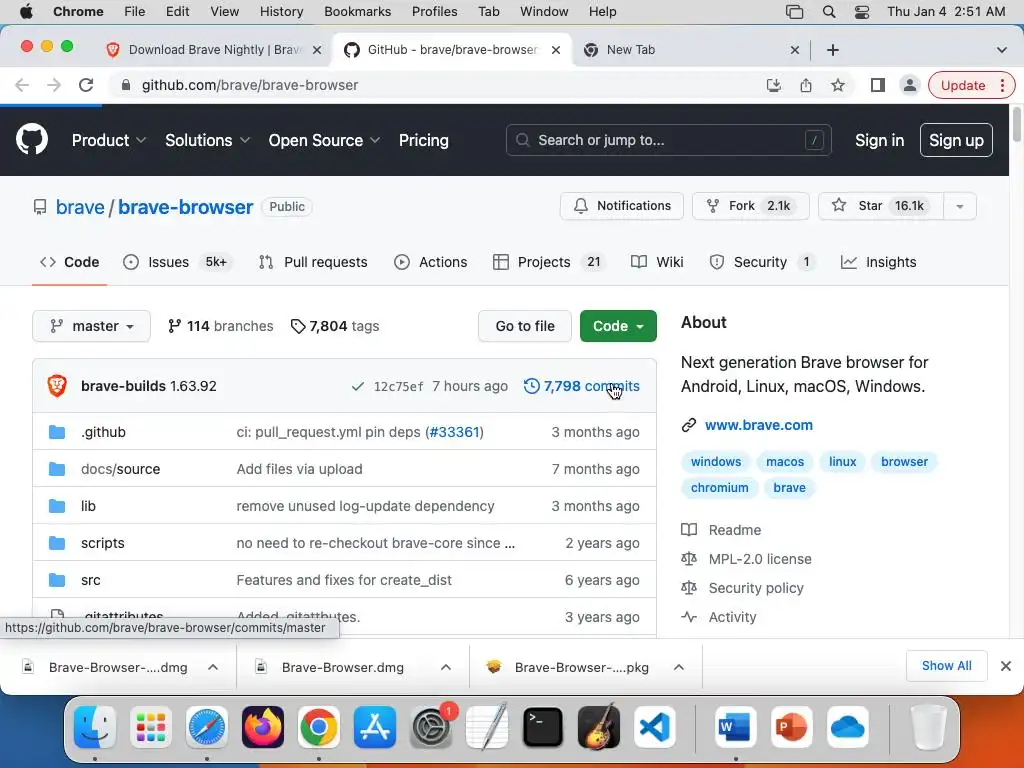Viewport: 1024px width, 768px height.
Task: Click the Notifications button
Action: (x=622, y=206)
